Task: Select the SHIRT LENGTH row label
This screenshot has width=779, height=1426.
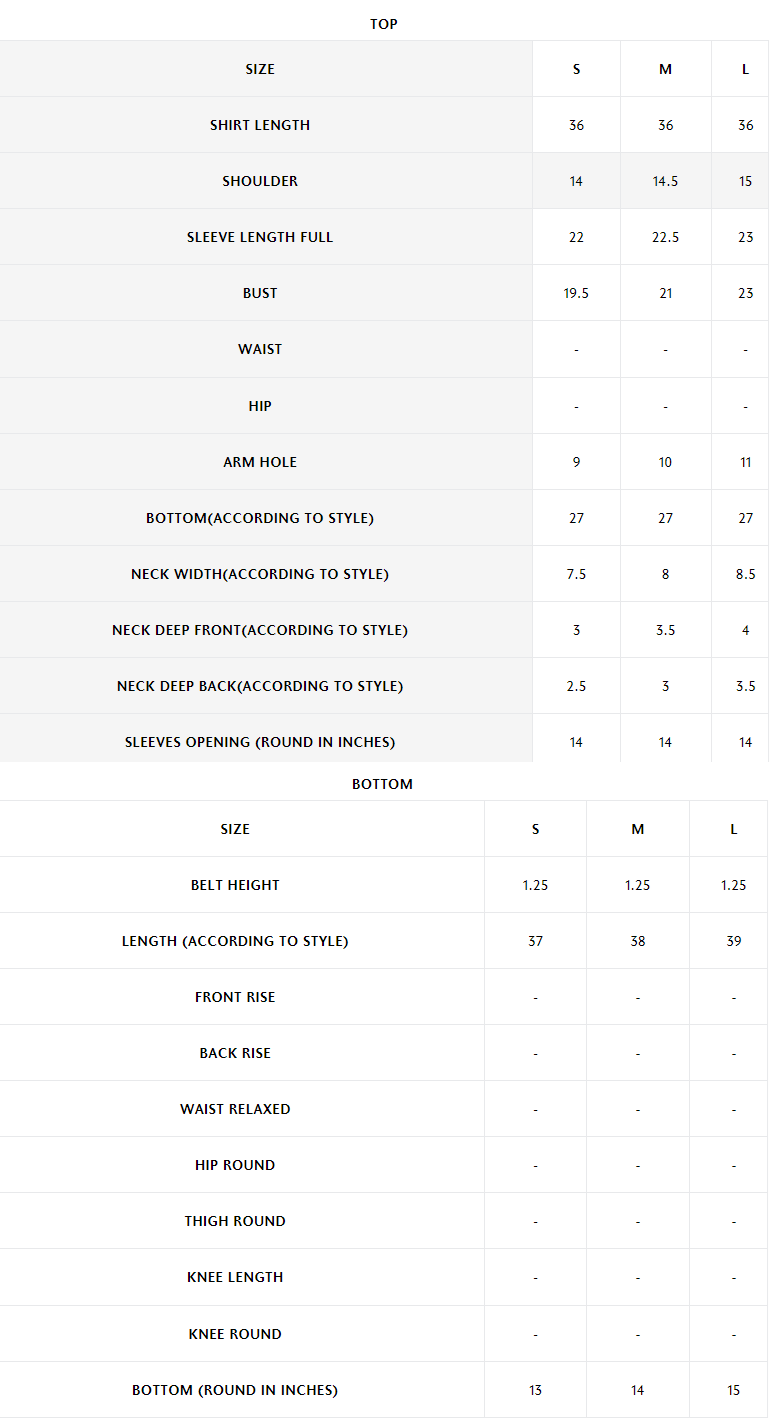Action: pyautogui.click(x=260, y=125)
